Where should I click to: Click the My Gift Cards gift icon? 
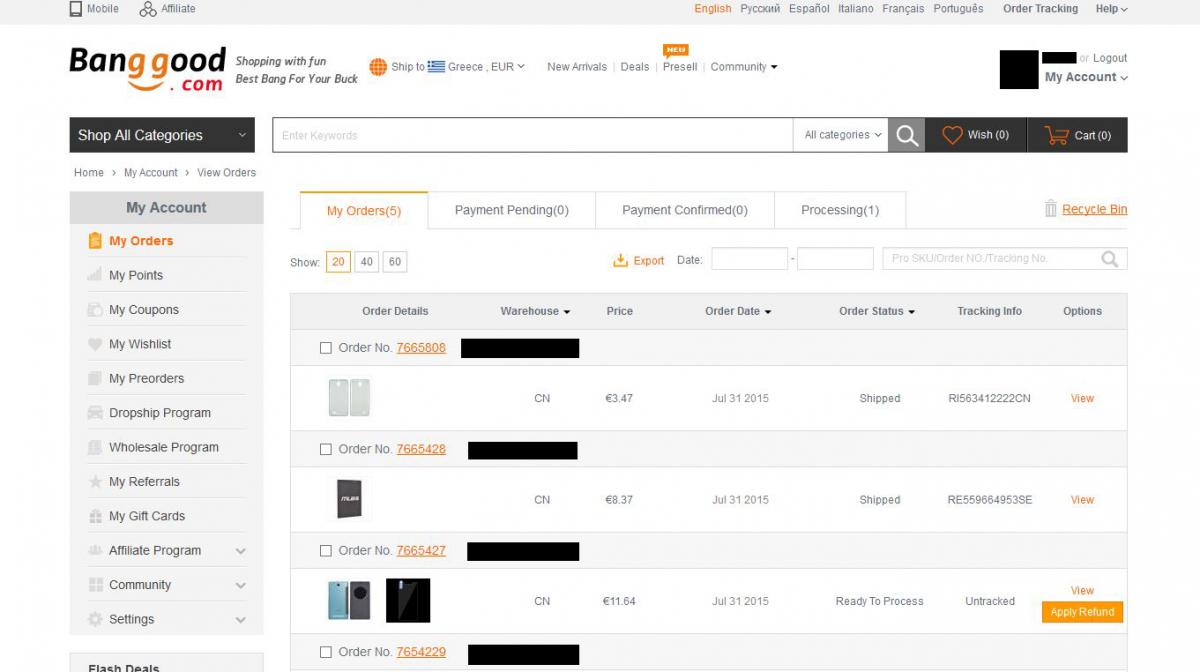point(95,516)
